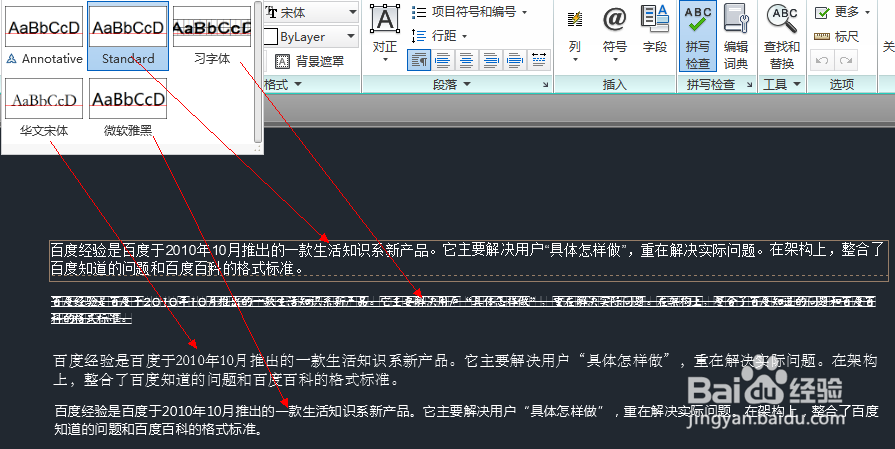Click the 字段 field icon label
The image size is (895, 449).
coord(655,47)
